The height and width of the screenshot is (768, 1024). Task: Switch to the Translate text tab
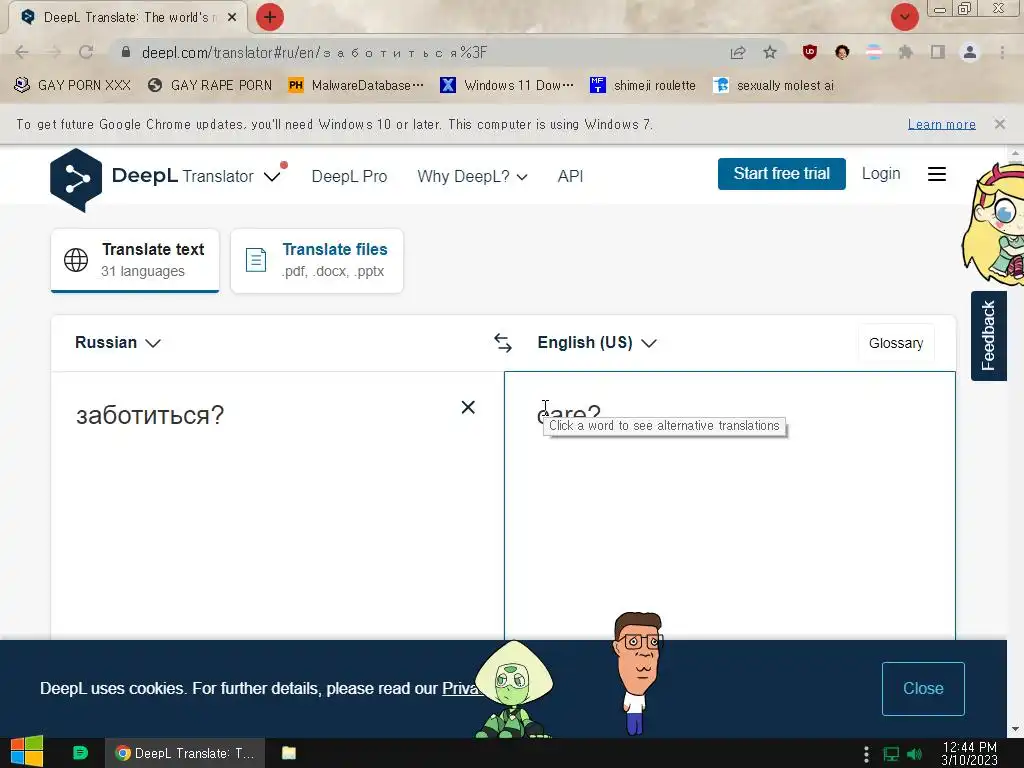point(135,260)
